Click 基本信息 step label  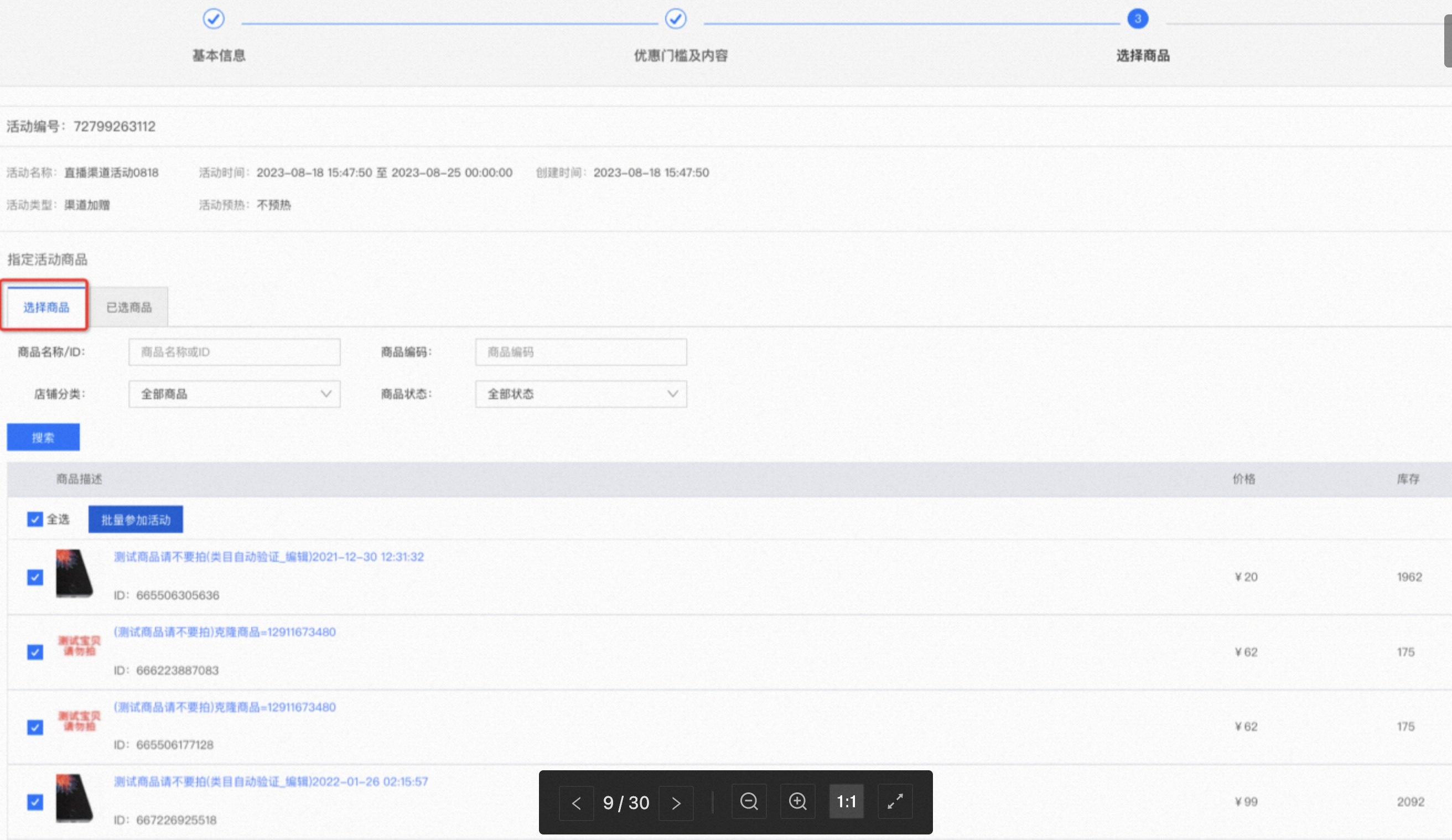(x=219, y=55)
